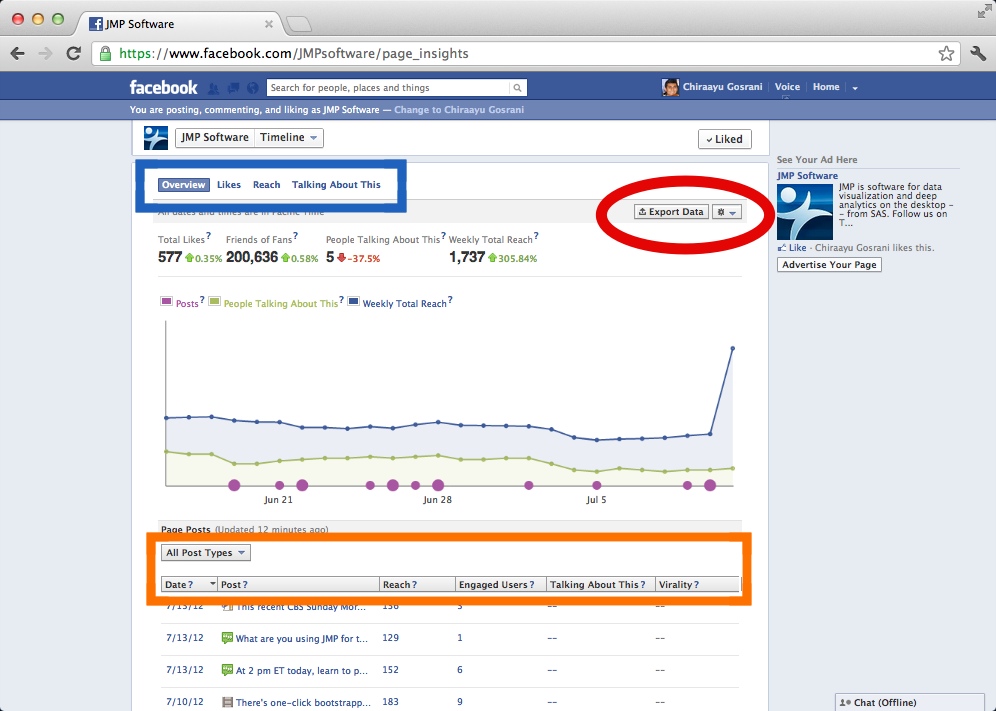Click Export Data button
Image resolution: width=996 pixels, height=711 pixels.
671,212
